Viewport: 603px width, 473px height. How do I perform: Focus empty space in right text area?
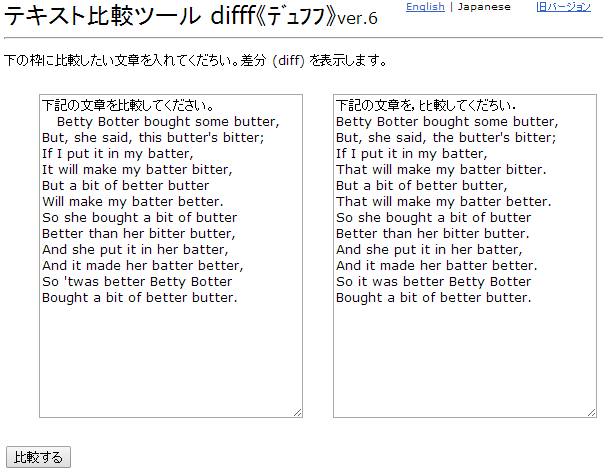coord(464,360)
